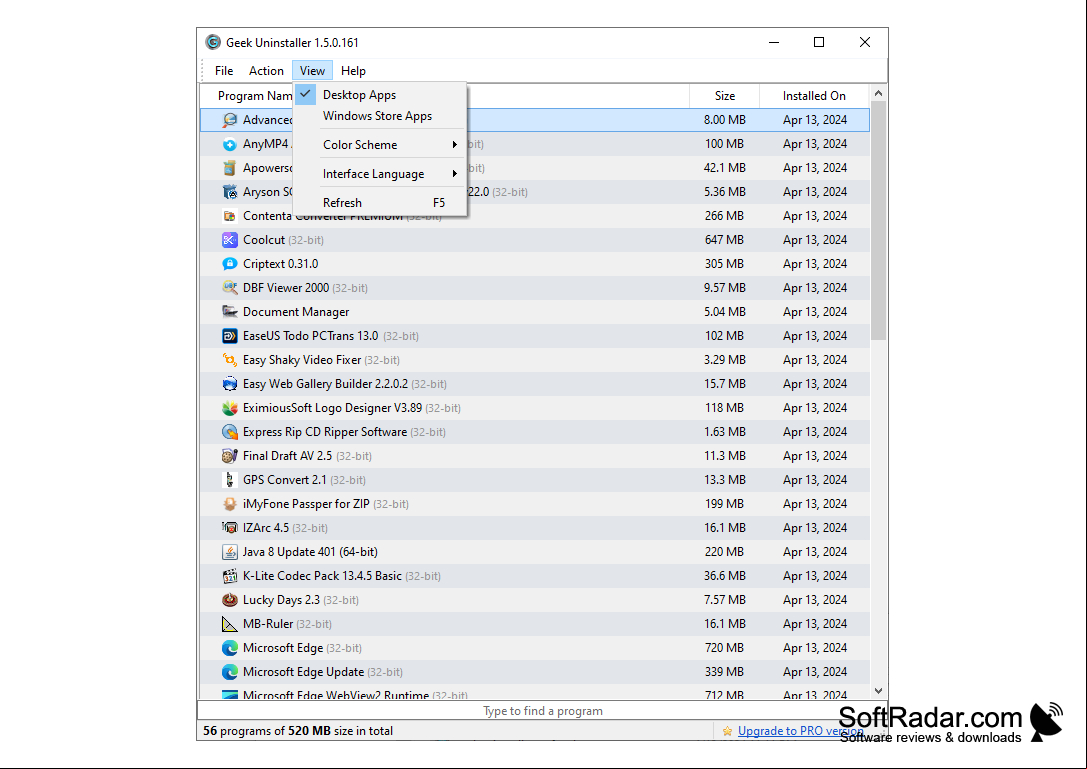
Task: Click the GPS Convert 2.1 icon
Action: point(229,480)
